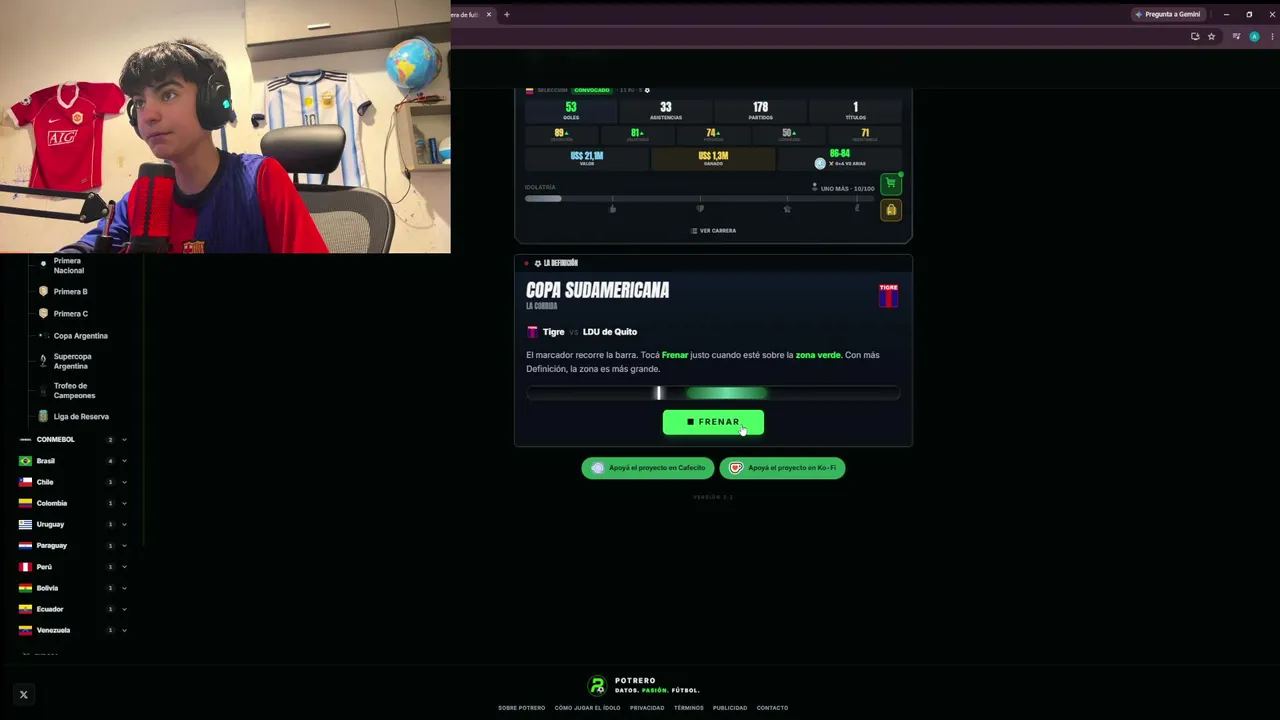Select Liga de Reserva in the sidebar
1280x720 pixels.
tap(81, 416)
